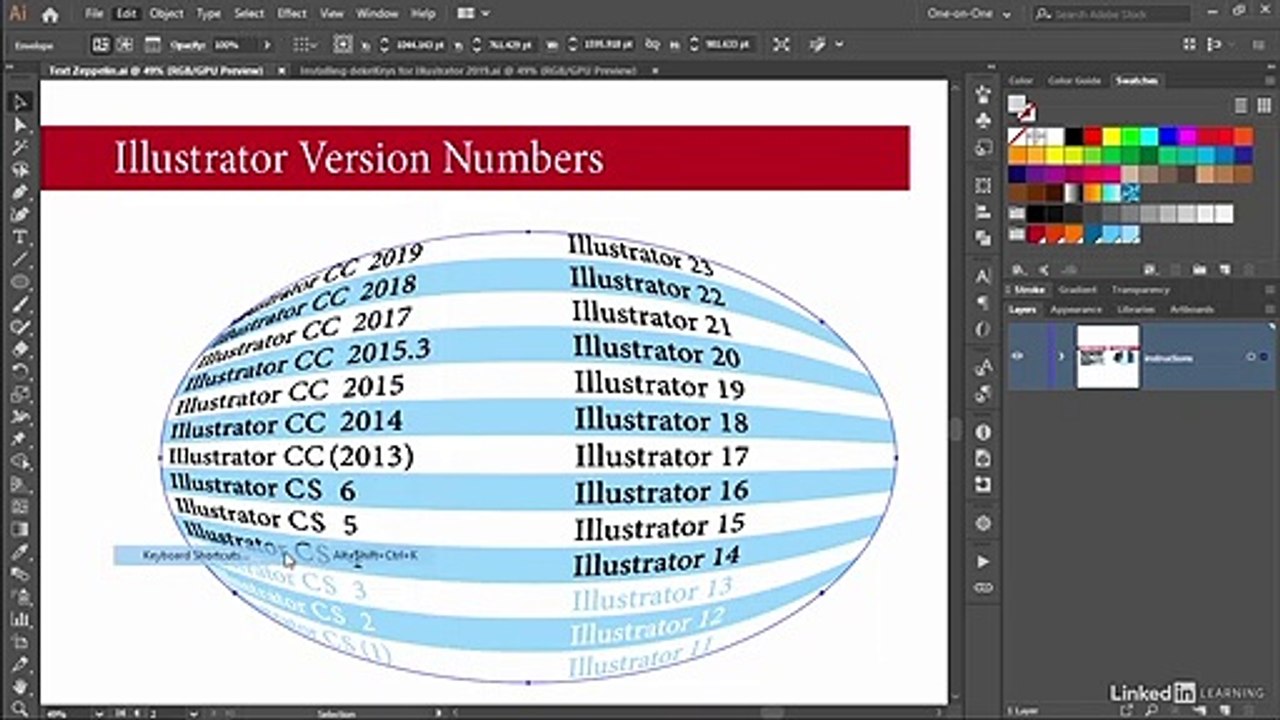The image size is (1280, 720).
Task: Click the Home icon
Action: [50, 14]
